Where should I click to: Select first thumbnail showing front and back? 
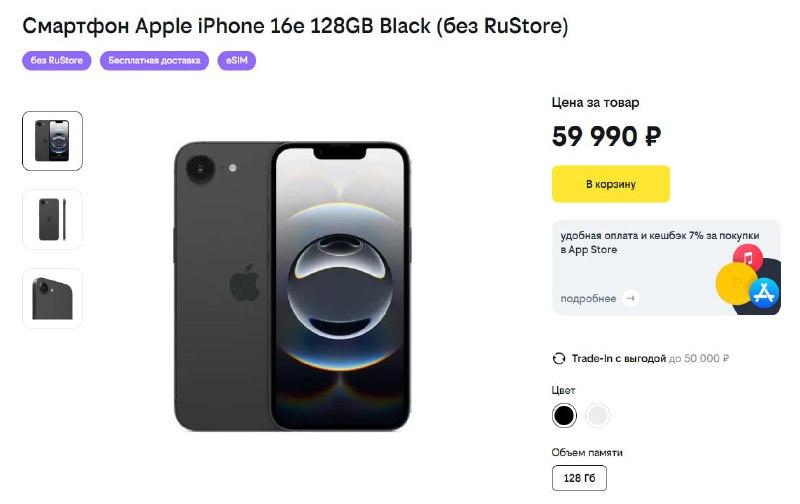pos(52,141)
